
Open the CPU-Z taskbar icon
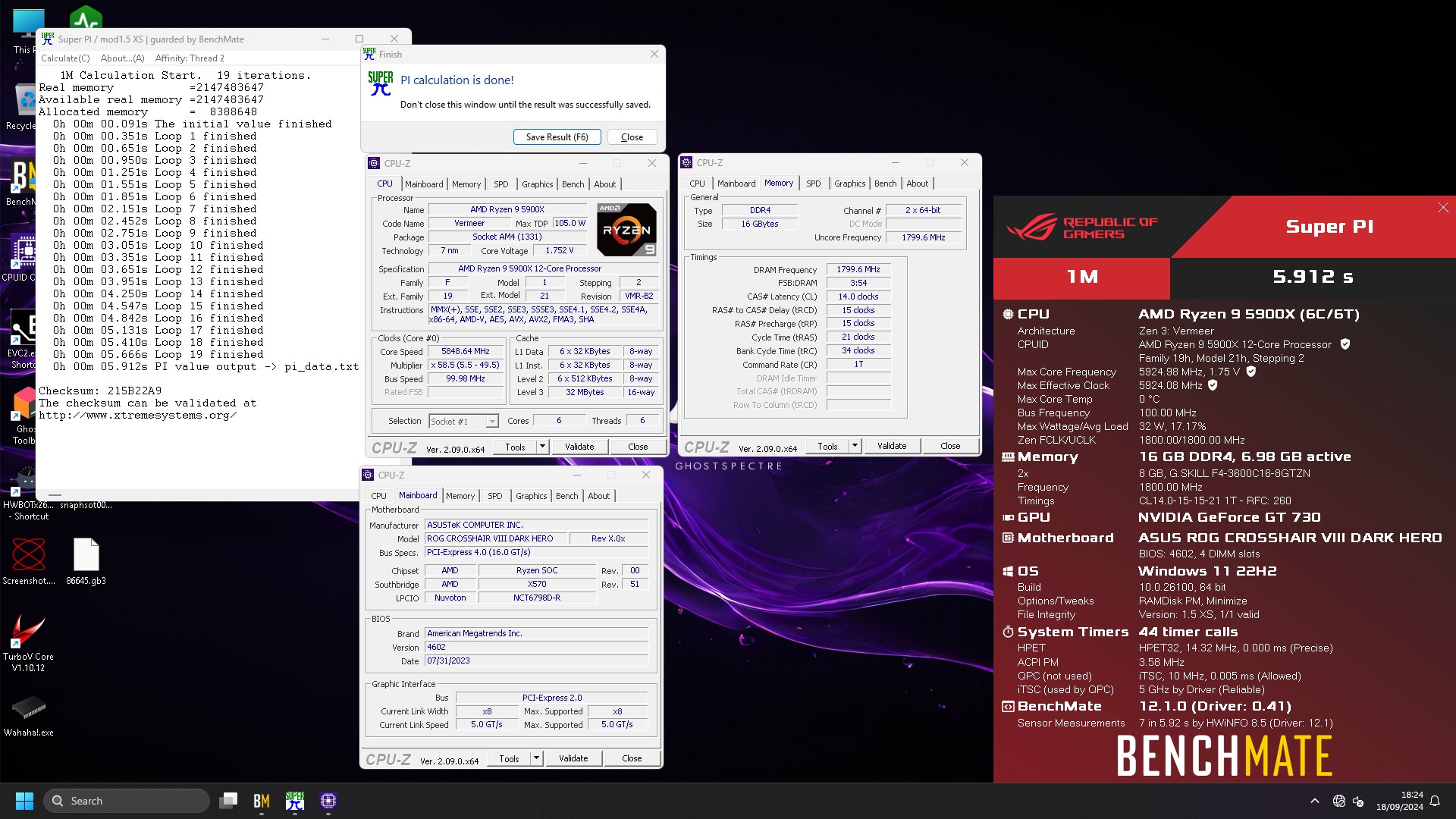[328, 801]
